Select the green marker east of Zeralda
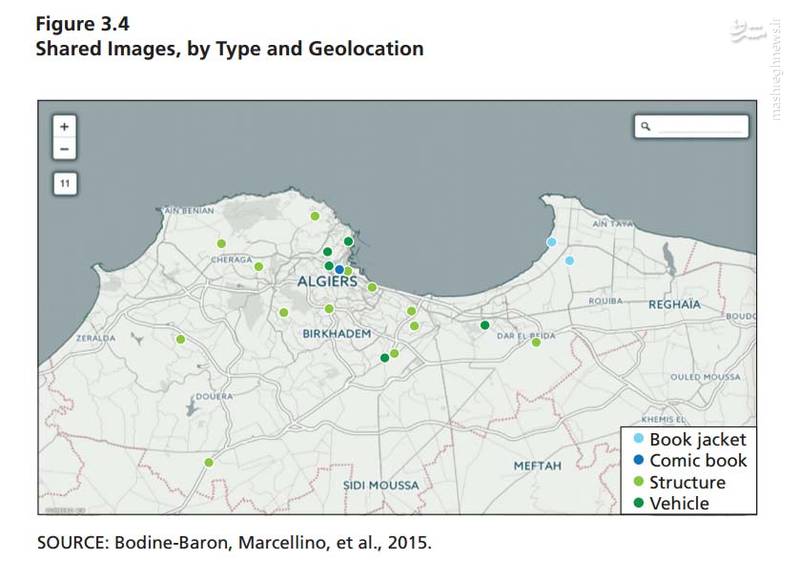The image size is (800, 561). pos(181,339)
